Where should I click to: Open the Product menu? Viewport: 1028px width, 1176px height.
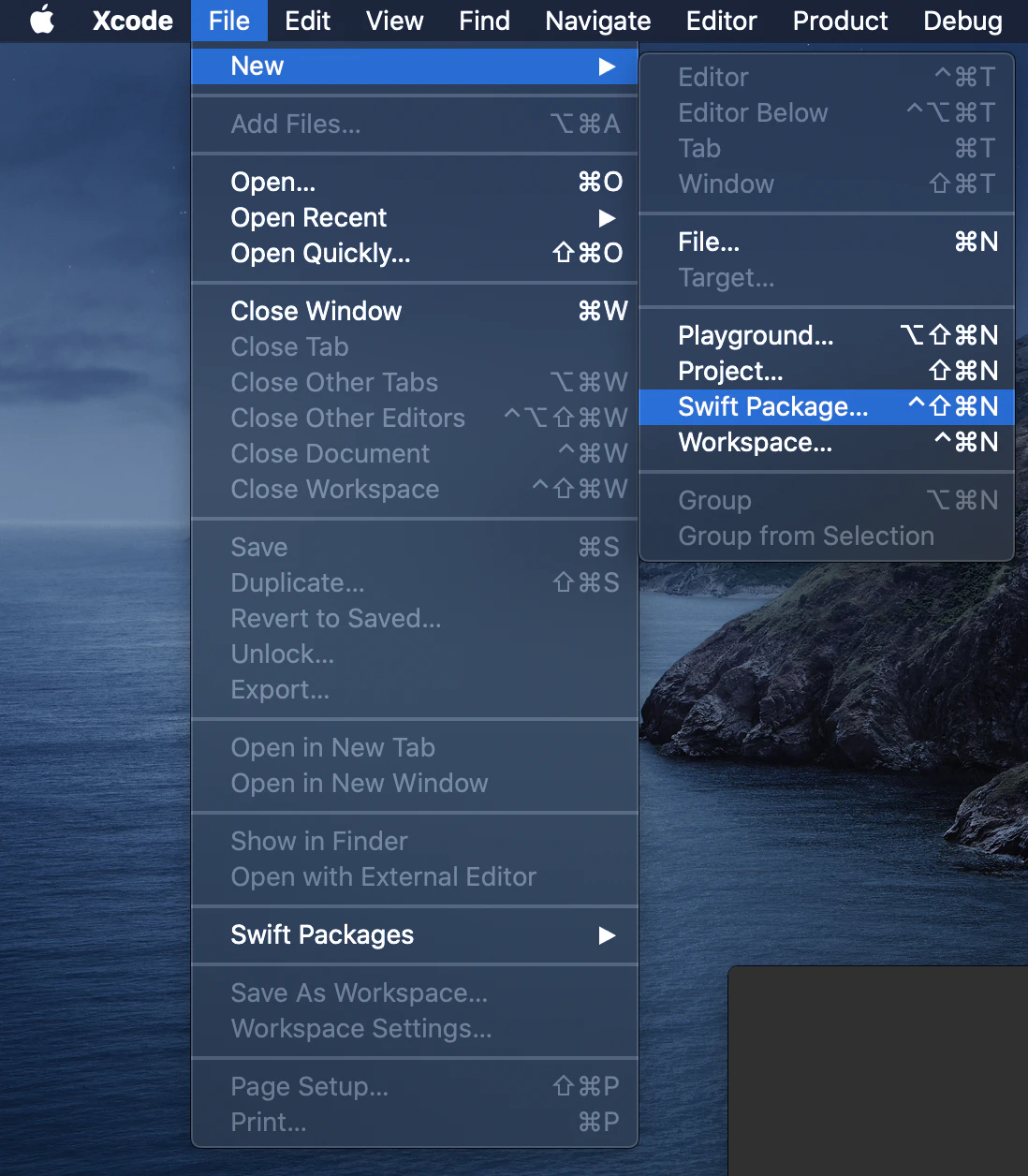(840, 21)
